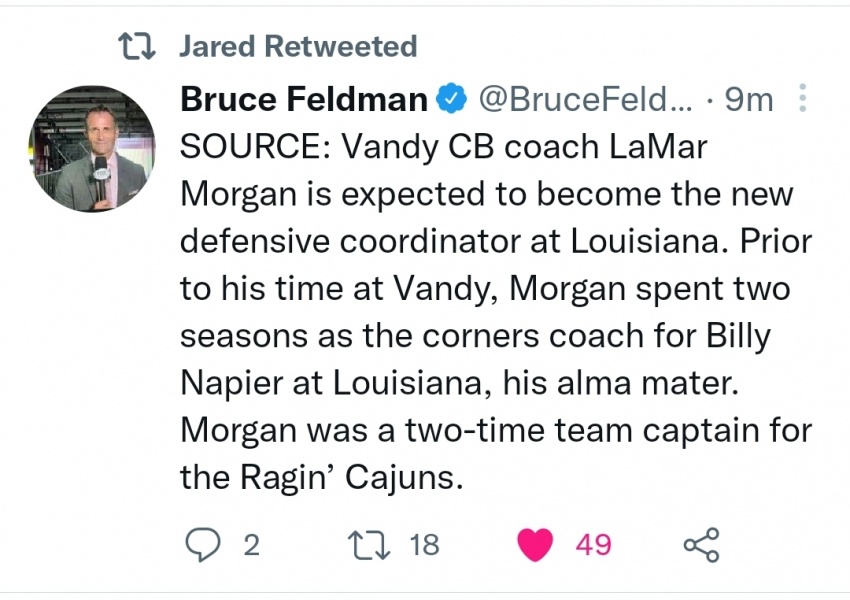
Task: Open the share icon on the tweet
Action: pos(700,545)
